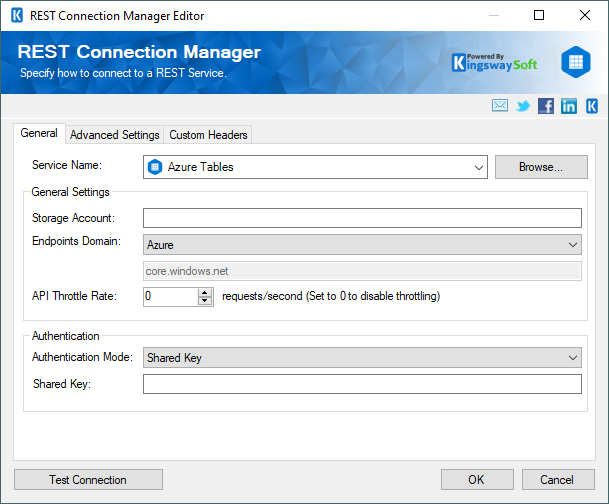Click the Authentication Mode label
Screen dimensions: 609x504
(82, 357)
